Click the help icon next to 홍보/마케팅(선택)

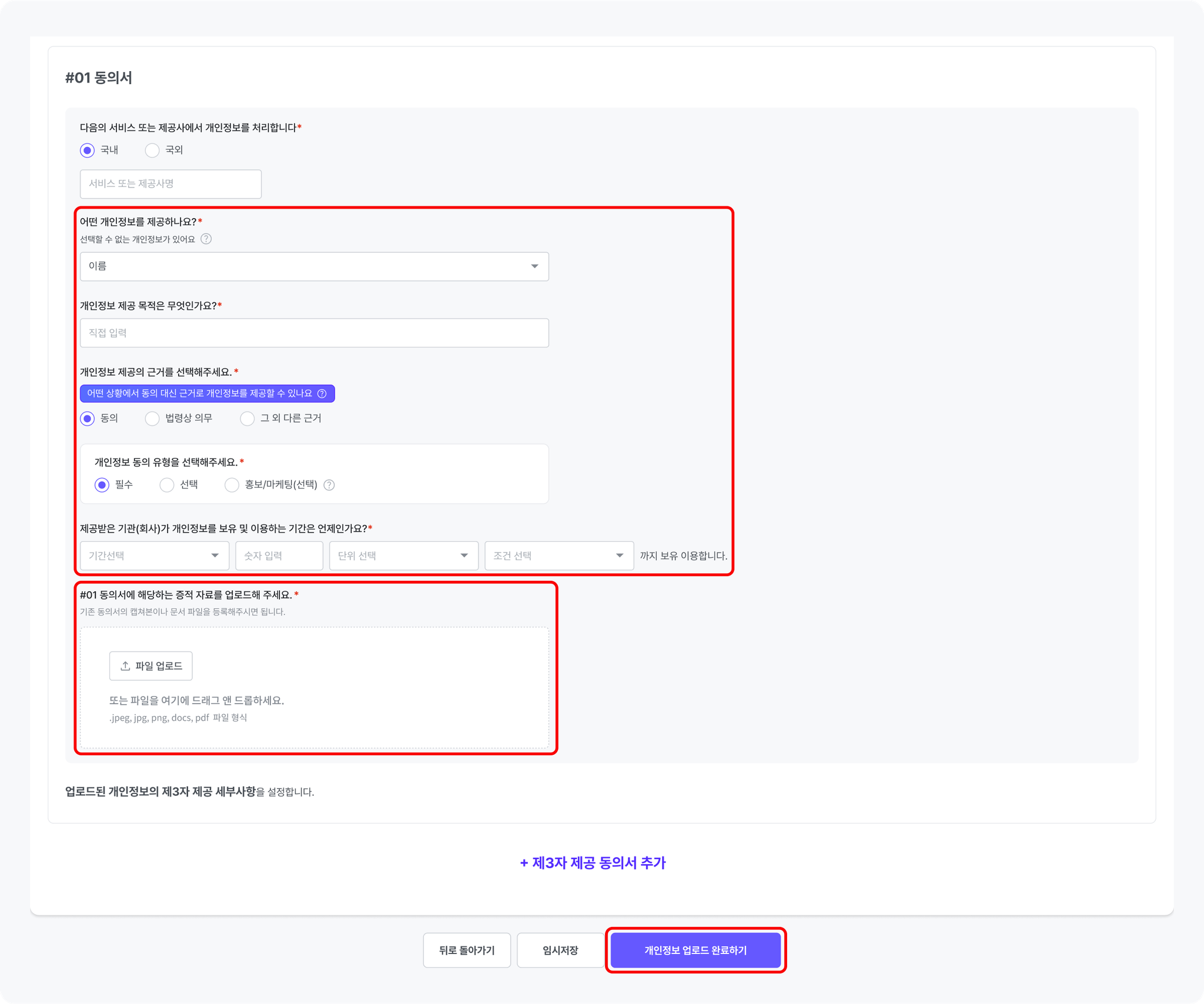[329, 485]
